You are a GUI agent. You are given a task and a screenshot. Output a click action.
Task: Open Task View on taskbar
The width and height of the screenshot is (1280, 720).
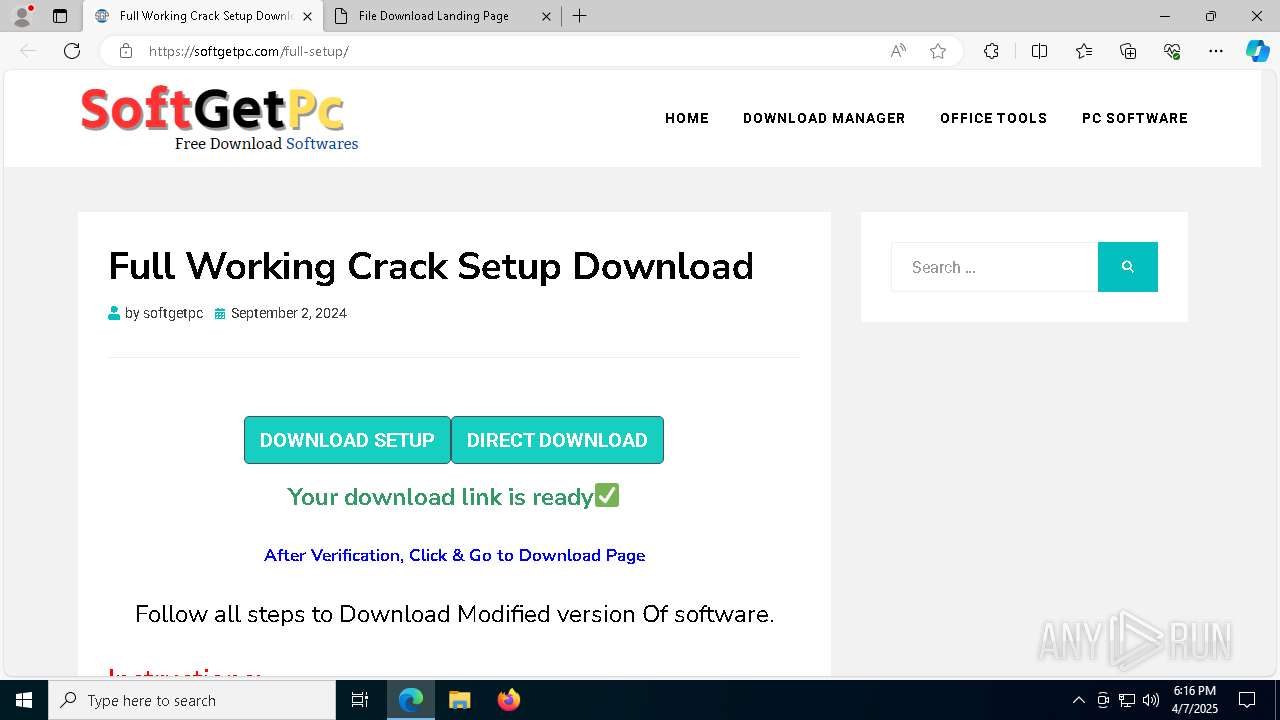click(360, 700)
